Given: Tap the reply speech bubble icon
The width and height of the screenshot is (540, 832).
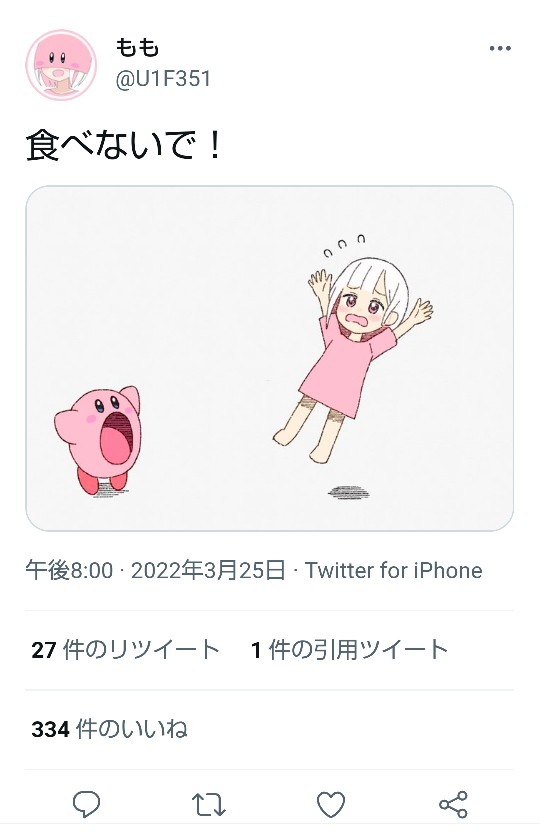Looking at the screenshot, I should (86, 804).
